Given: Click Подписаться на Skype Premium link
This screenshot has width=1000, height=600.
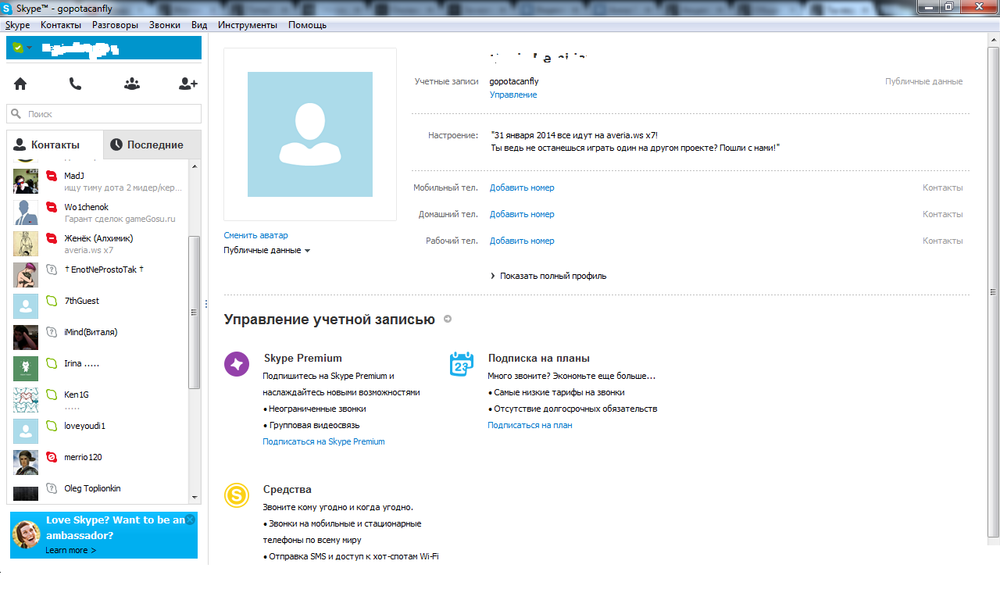Looking at the screenshot, I should click(323, 441).
